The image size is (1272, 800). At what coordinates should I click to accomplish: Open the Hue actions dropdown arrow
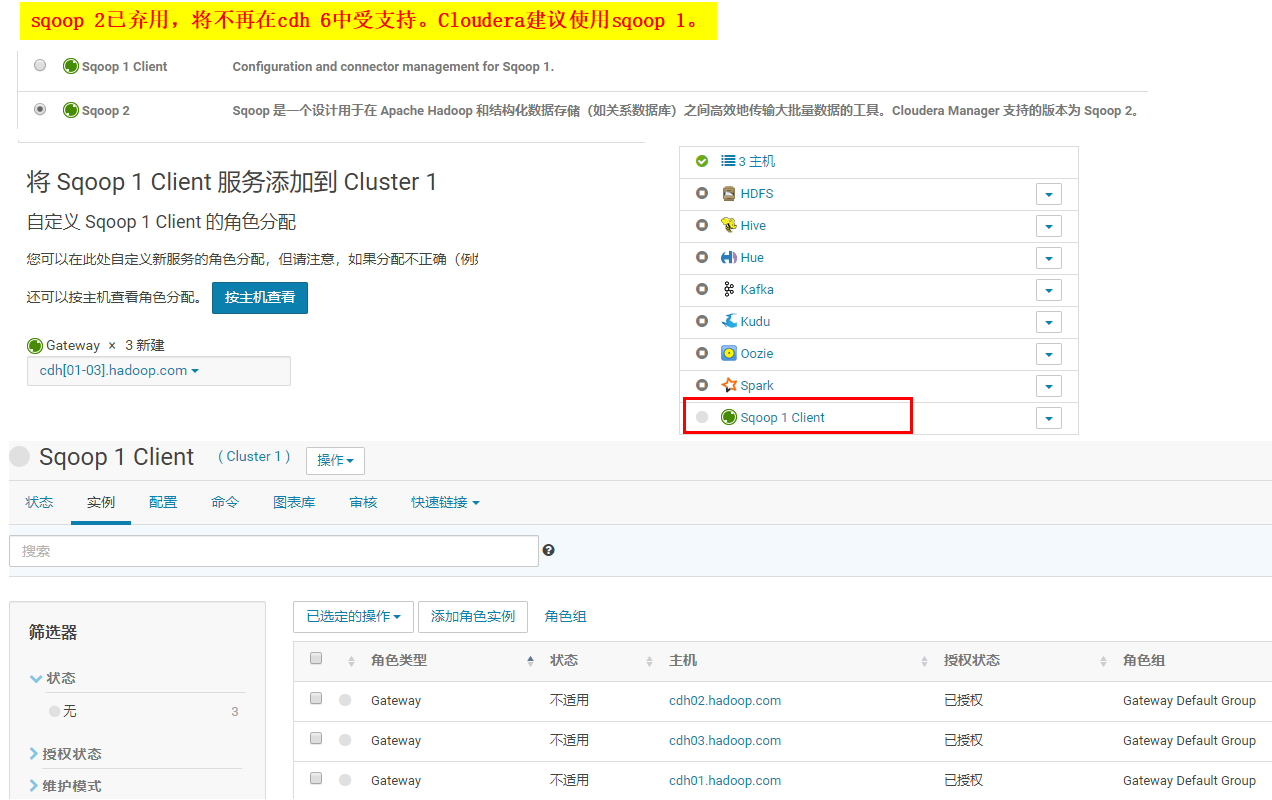1048,258
